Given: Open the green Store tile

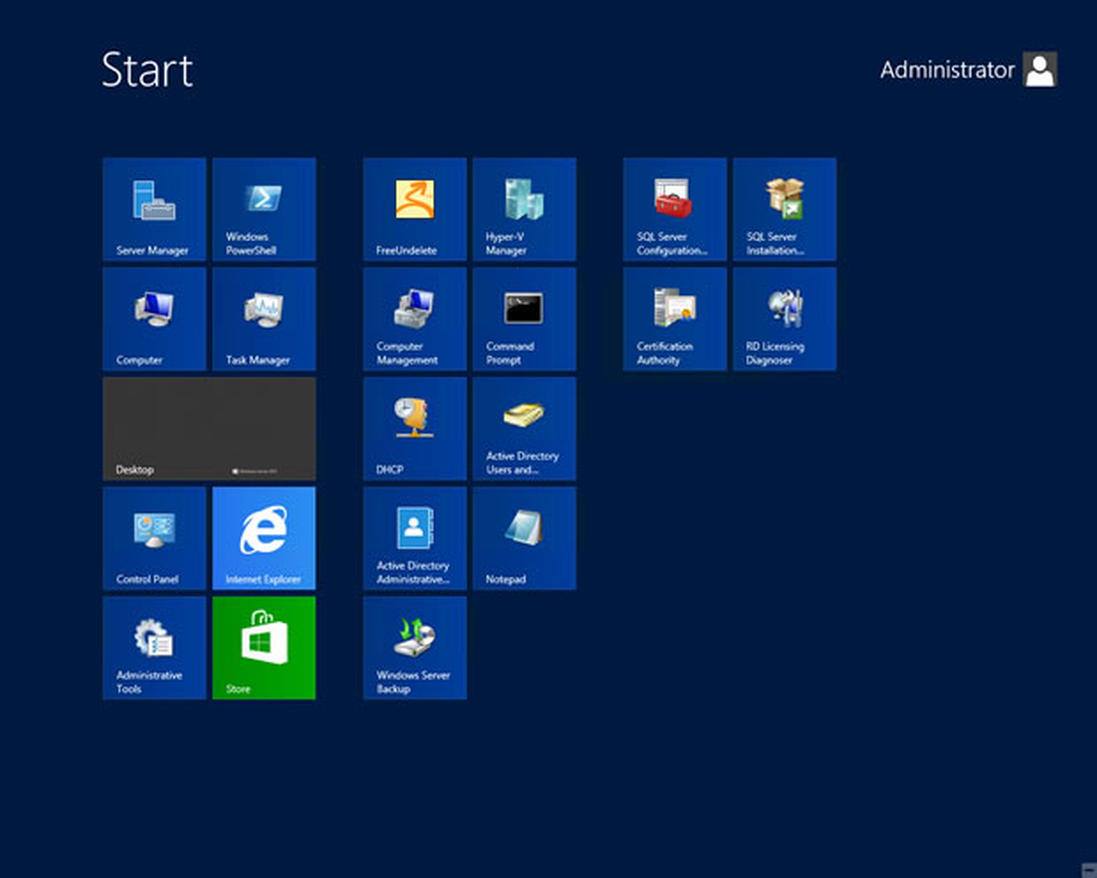Looking at the screenshot, I should tap(264, 648).
